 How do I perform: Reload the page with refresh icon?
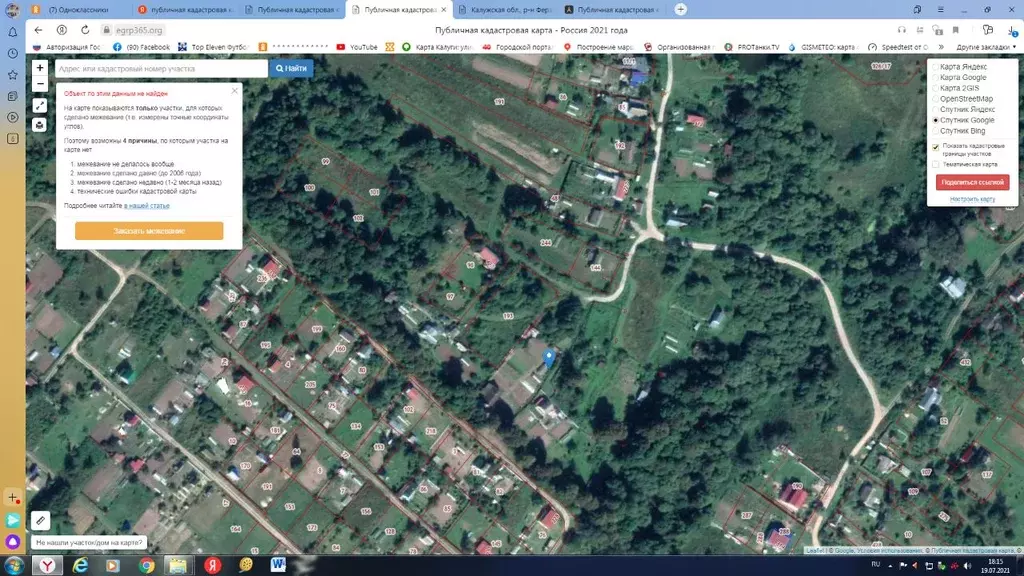[x=81, y=30]
